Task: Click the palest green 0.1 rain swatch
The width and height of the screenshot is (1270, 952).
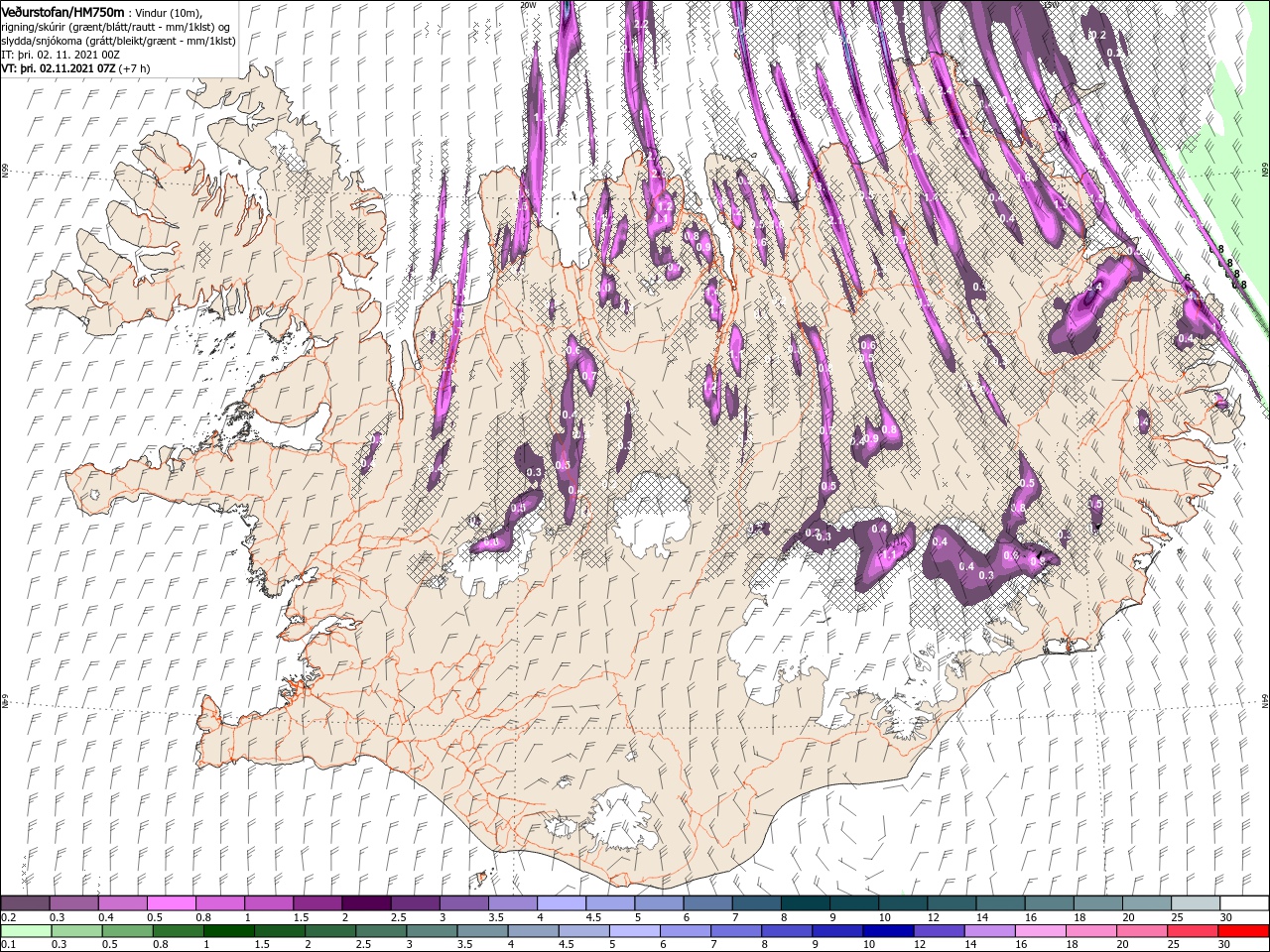Action: click(25, 931)
